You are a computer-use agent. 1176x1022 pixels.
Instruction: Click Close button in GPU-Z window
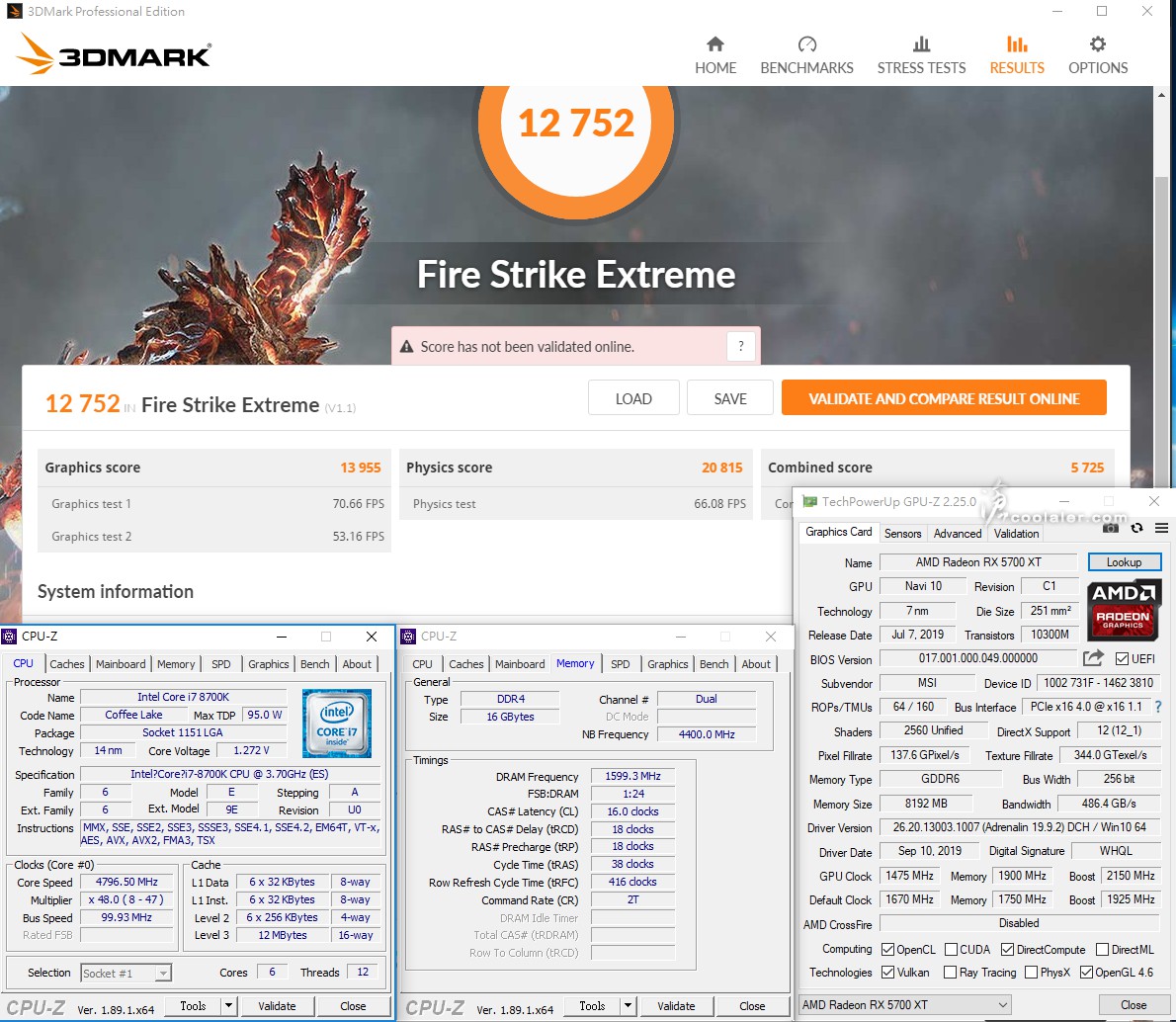(1134, 1004)
